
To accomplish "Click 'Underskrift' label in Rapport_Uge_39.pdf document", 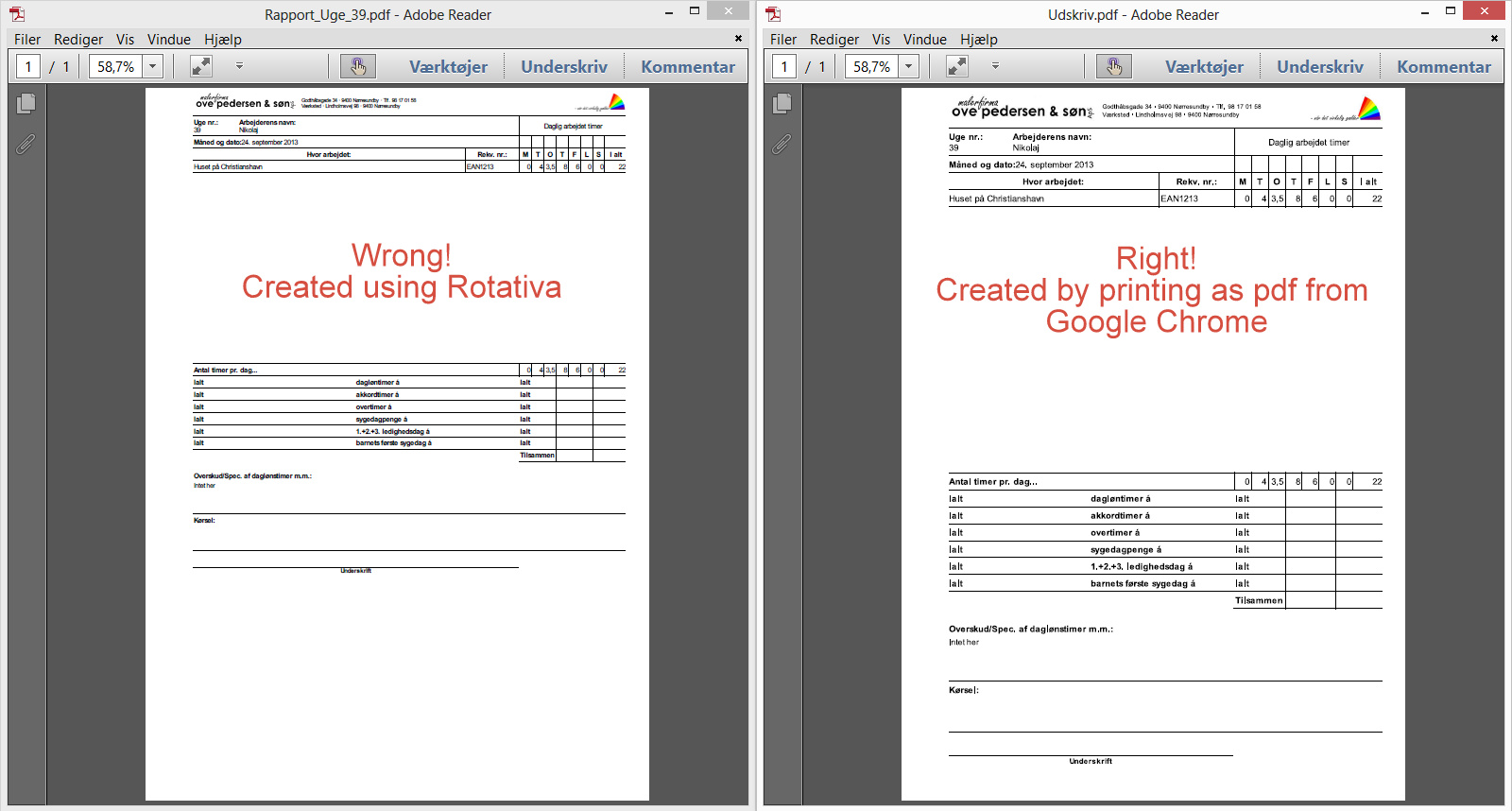I will [x=355, y=571].
